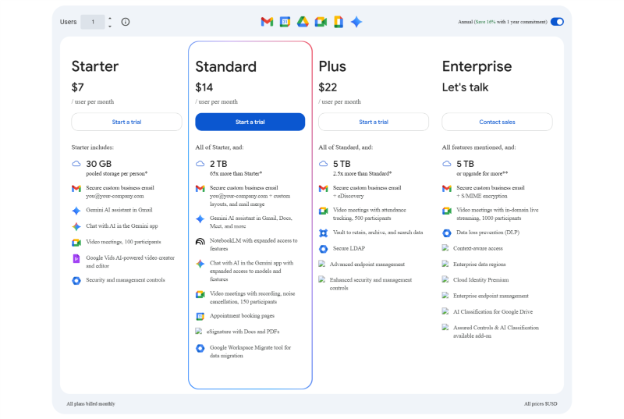Click 'eSignature with Docs and PDFs' text

click(243, 331)
